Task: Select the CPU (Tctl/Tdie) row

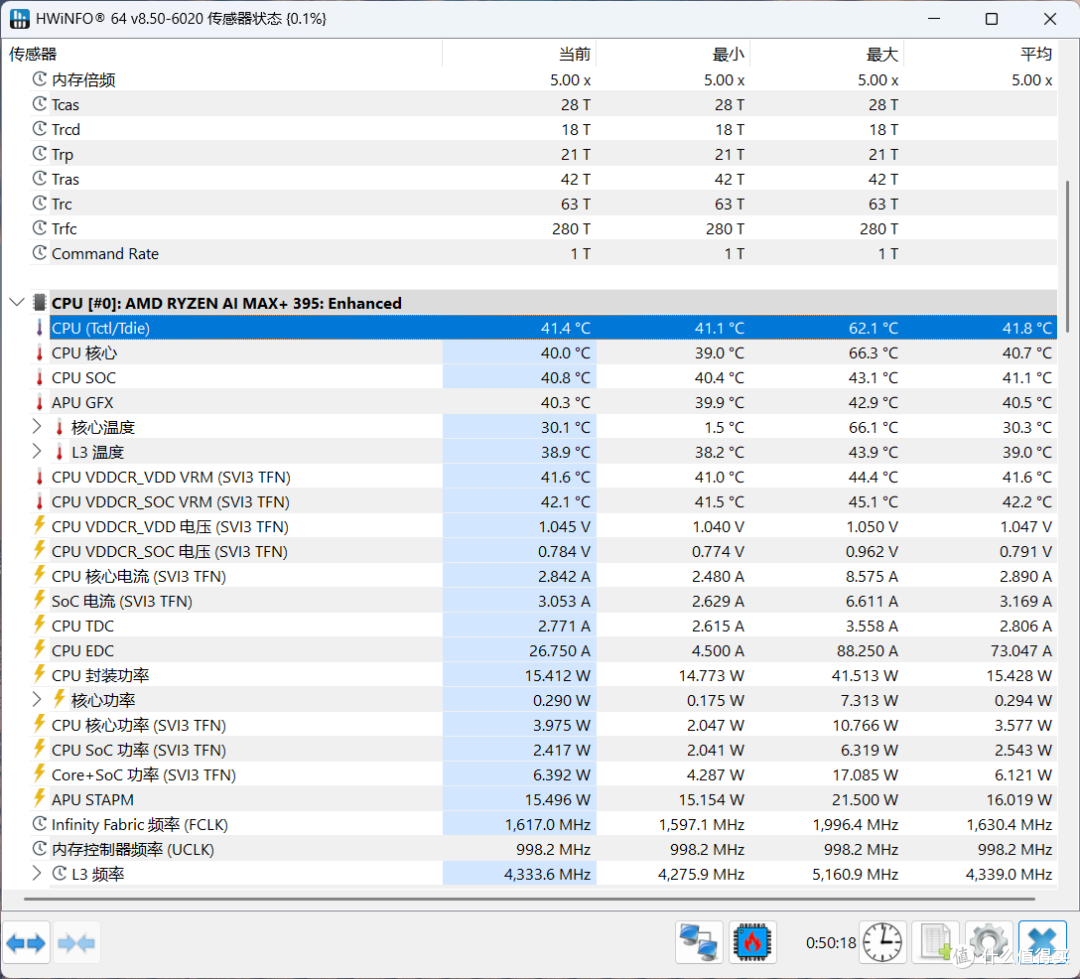Action: click(x=553, y=328)
